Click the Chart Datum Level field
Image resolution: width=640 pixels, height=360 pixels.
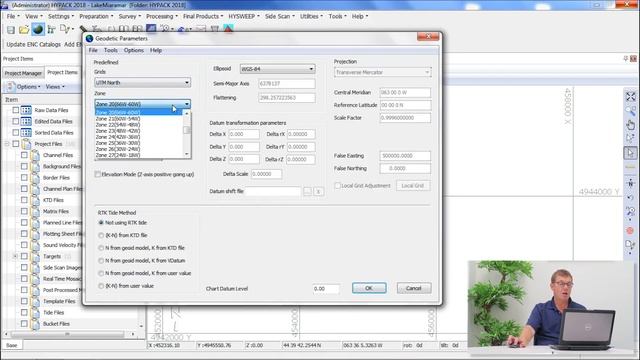[326, 289]
